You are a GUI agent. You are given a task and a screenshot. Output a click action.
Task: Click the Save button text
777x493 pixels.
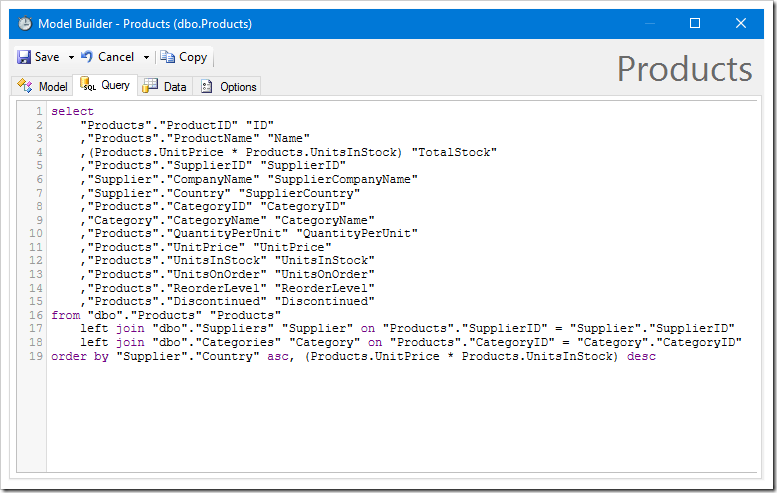click(47, 57)
